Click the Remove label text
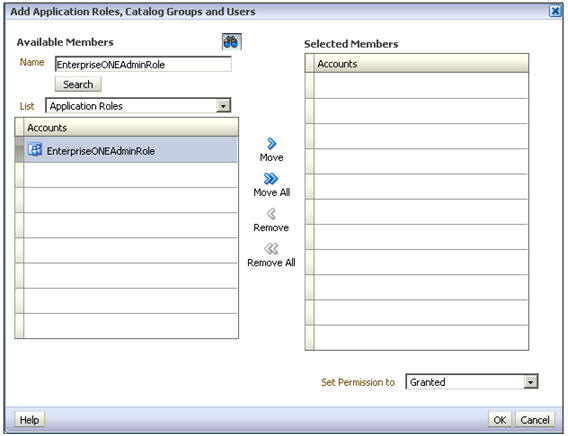The width and height of the screenshot is (568, 436). click(271, 228)
